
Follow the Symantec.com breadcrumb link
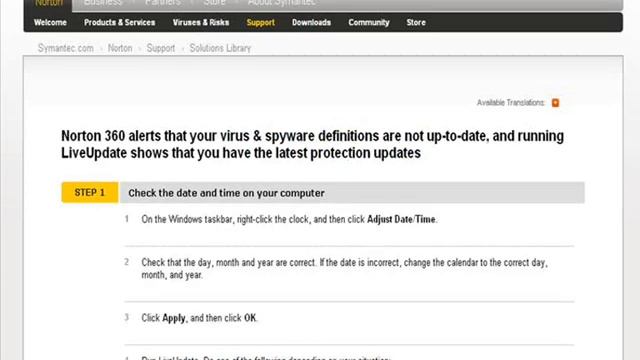[x=66, y=48]
